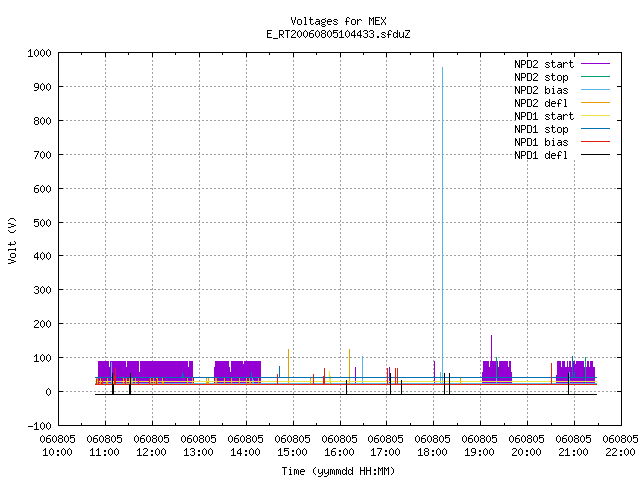Click the 22:00 time tick label
Image resolution: width=640 pixels, height=480 pixels.
(x=620, y=452)
